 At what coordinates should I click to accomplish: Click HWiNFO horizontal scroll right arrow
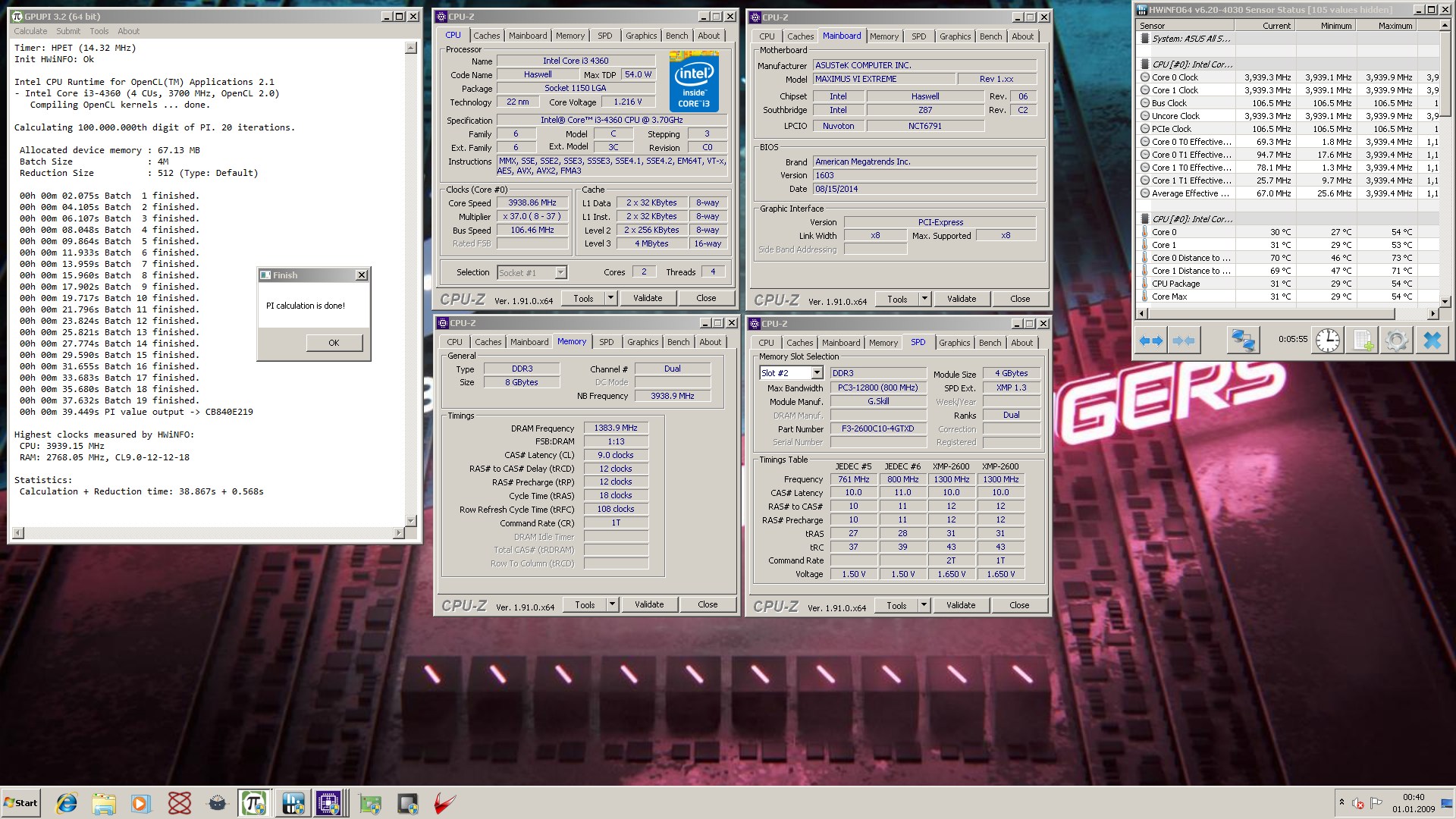(1432, 313)
